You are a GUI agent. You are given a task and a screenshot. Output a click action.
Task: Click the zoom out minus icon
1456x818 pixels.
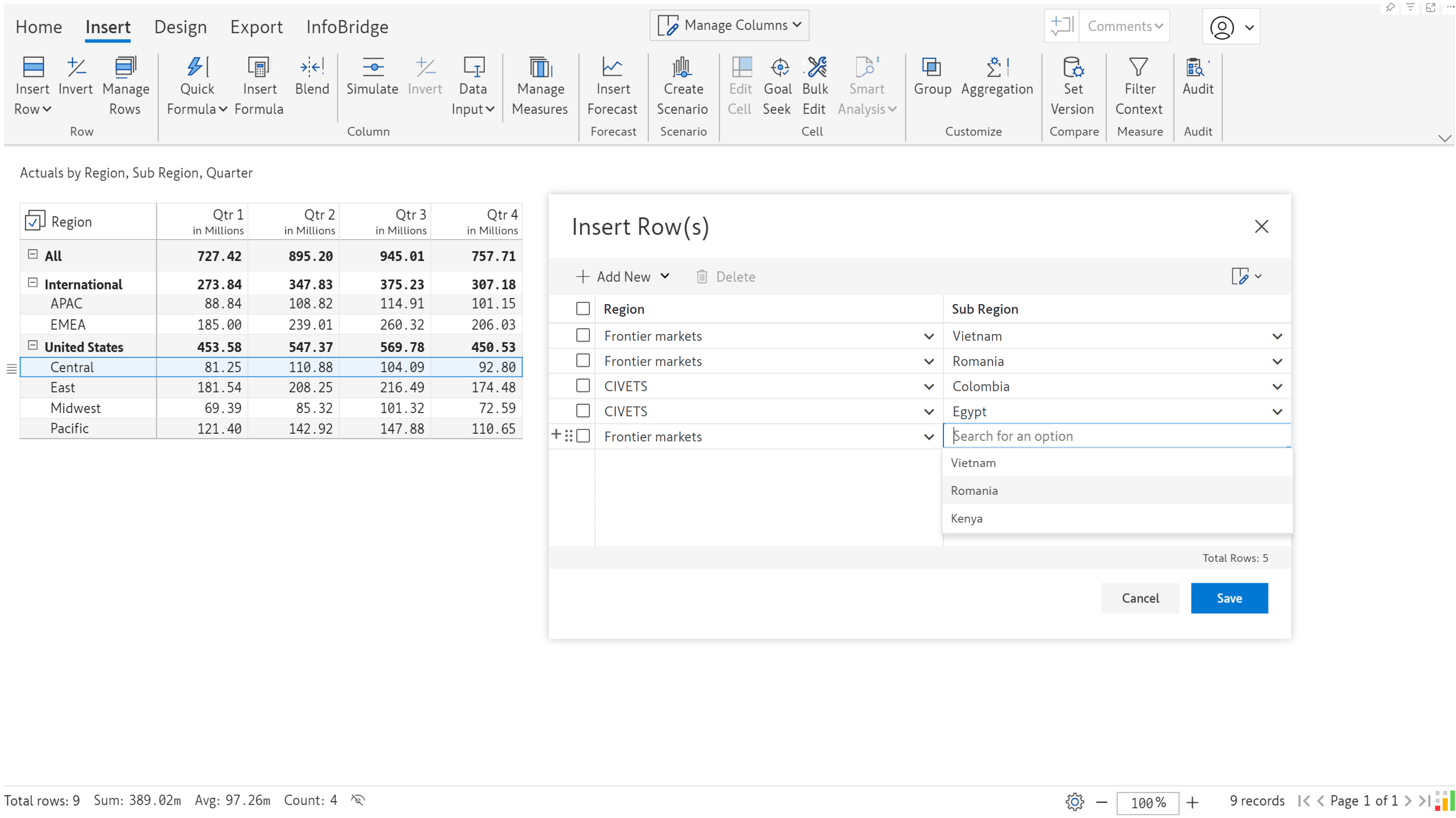[x=1101, y=802]
